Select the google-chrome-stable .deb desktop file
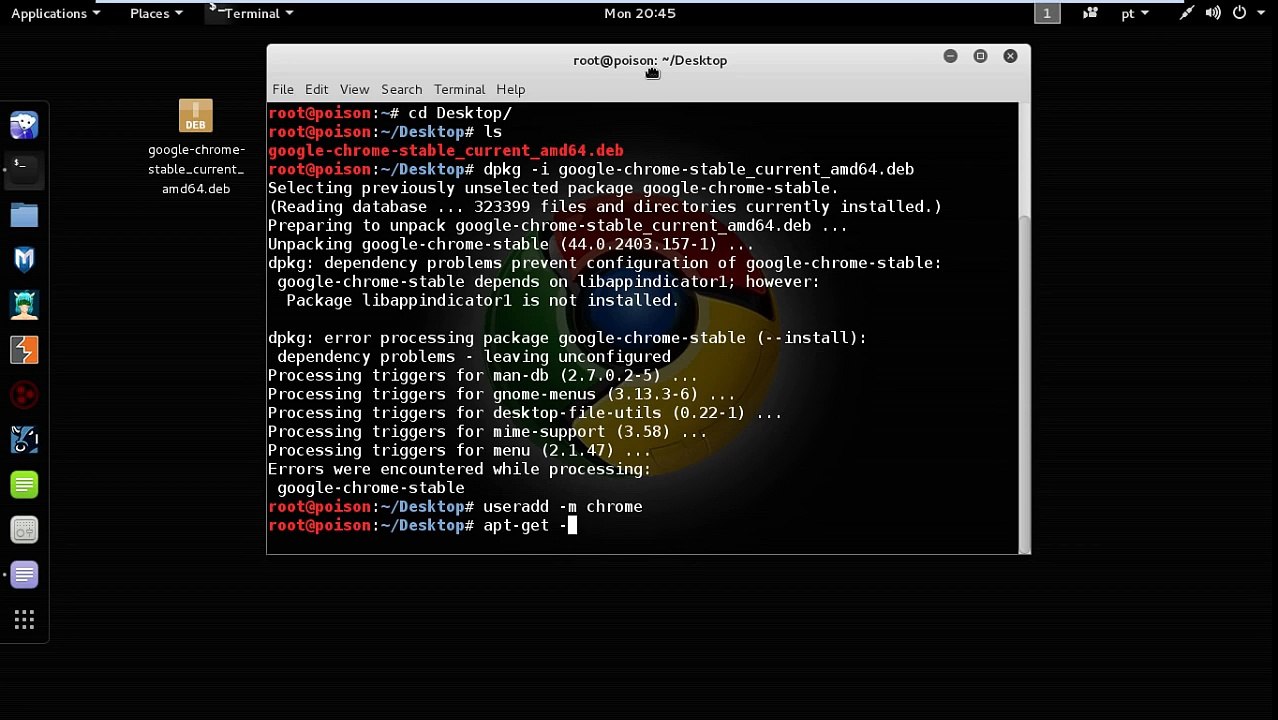This screenshot has height=720, width=1278. tap(196, 147)
